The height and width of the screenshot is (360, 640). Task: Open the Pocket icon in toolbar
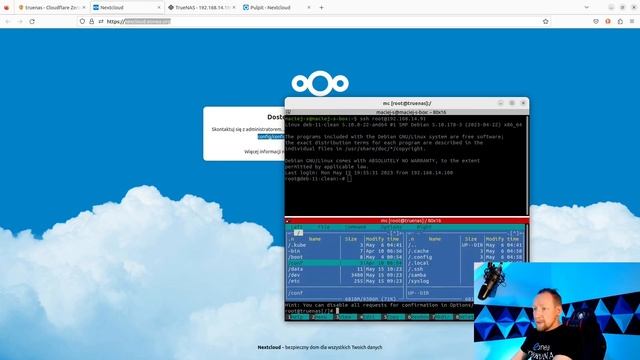(x=596, y=21)
